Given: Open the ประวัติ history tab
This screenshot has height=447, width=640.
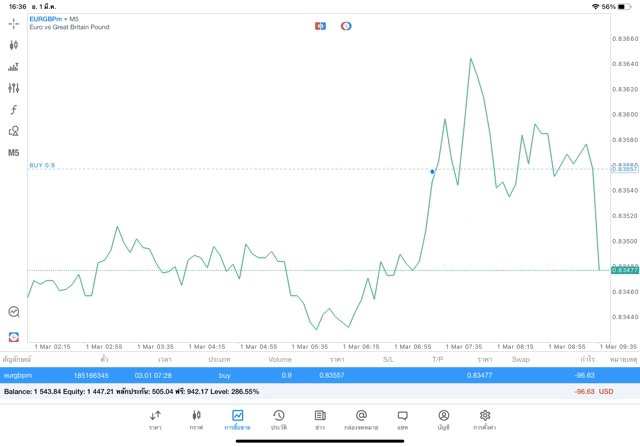Looking at the screenshot, I should coord(278,420).
